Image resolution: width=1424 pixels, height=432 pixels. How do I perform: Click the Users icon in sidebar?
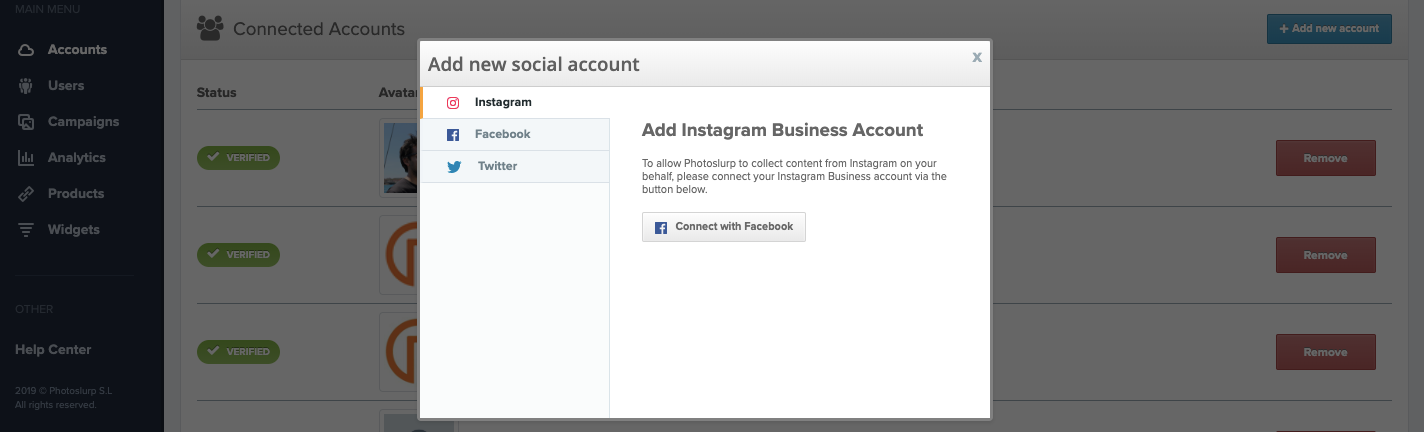pyautogui.click(x=27, y=86)
